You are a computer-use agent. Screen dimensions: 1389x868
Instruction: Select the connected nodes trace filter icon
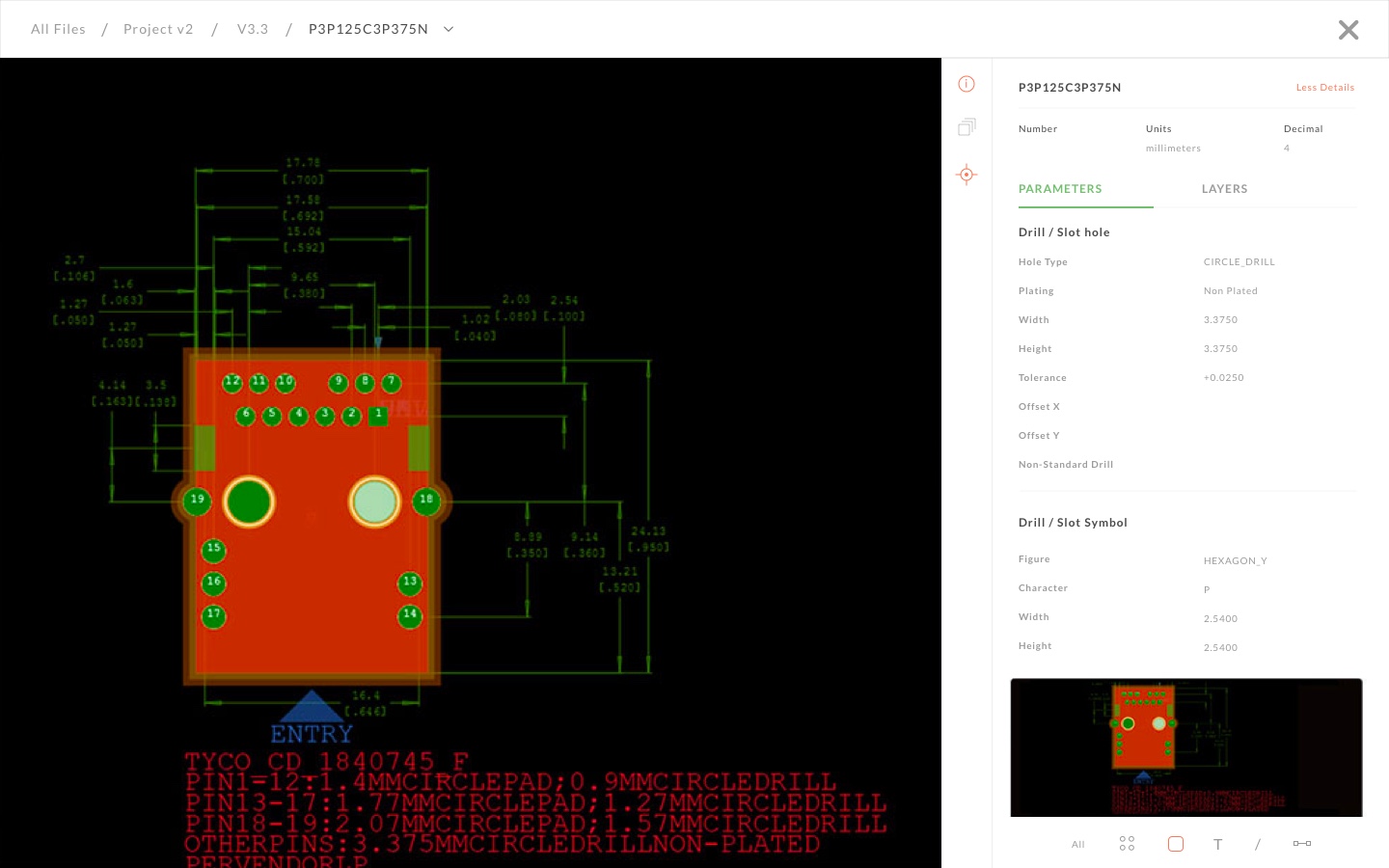coord(1302,844)
